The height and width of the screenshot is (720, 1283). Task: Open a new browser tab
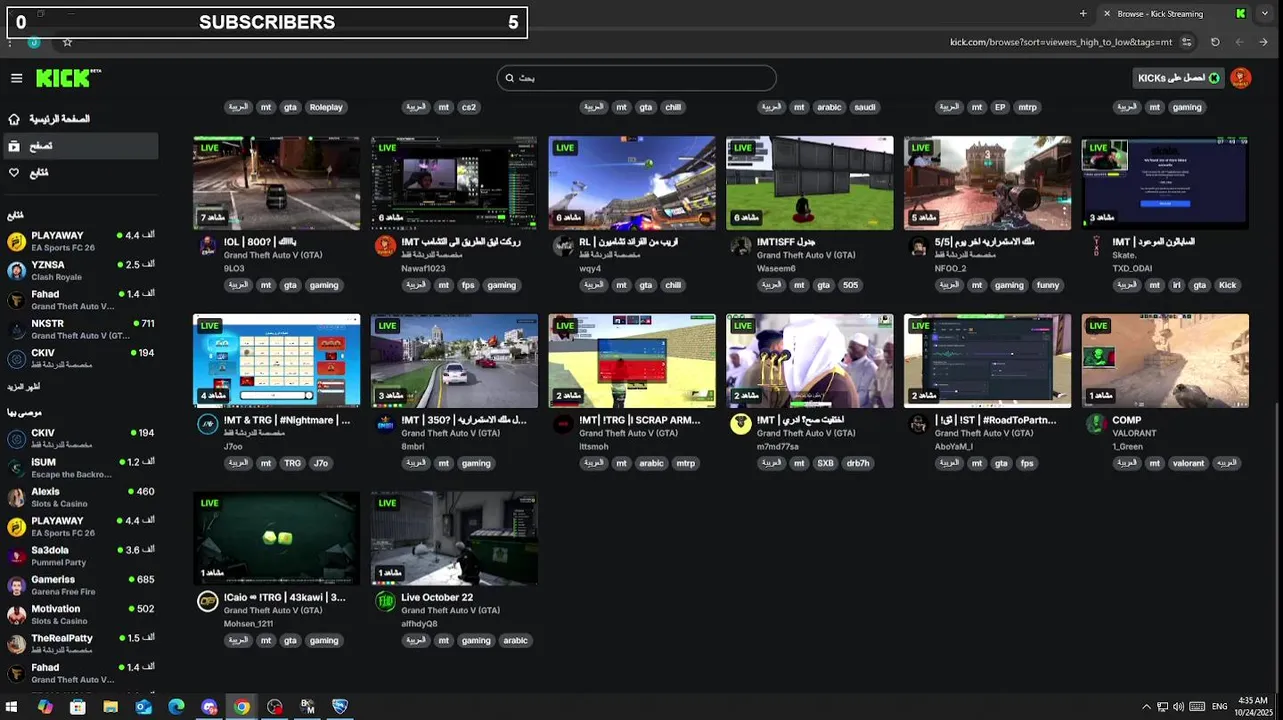pos(1083,13)
